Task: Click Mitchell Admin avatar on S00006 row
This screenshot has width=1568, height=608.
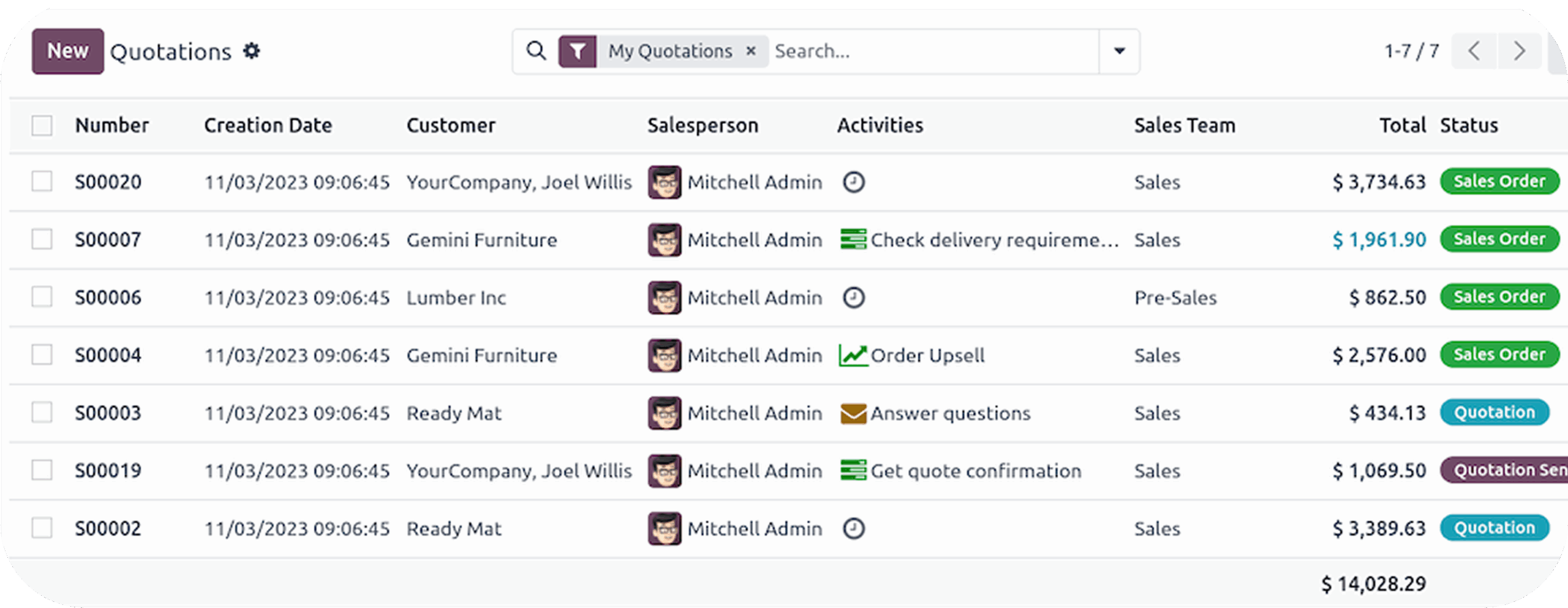Action: (x=665, y=298)
